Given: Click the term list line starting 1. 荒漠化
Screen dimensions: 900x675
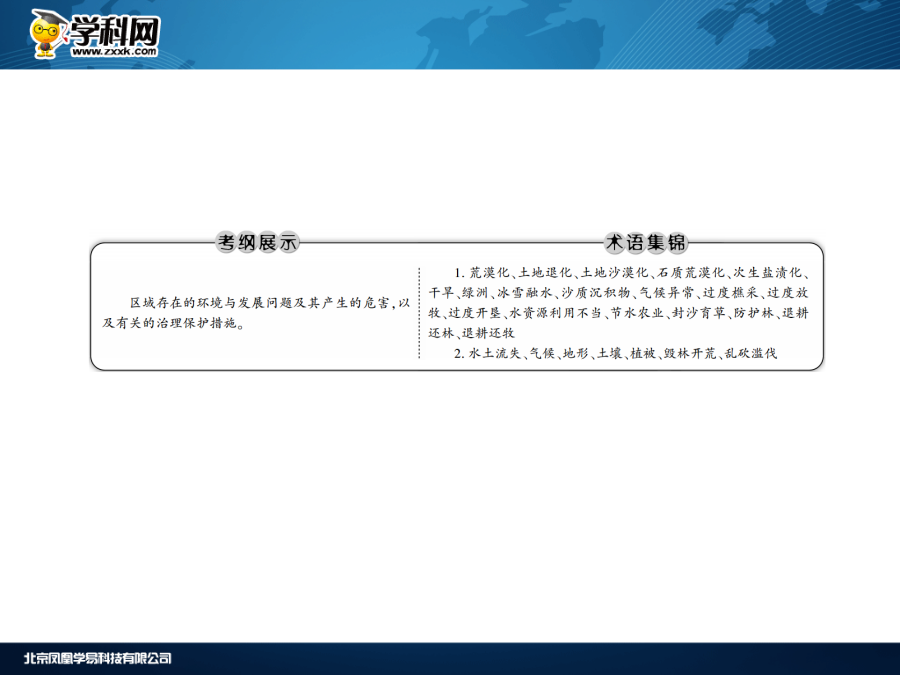Looking at the screenshot, I should click(632, 273).
